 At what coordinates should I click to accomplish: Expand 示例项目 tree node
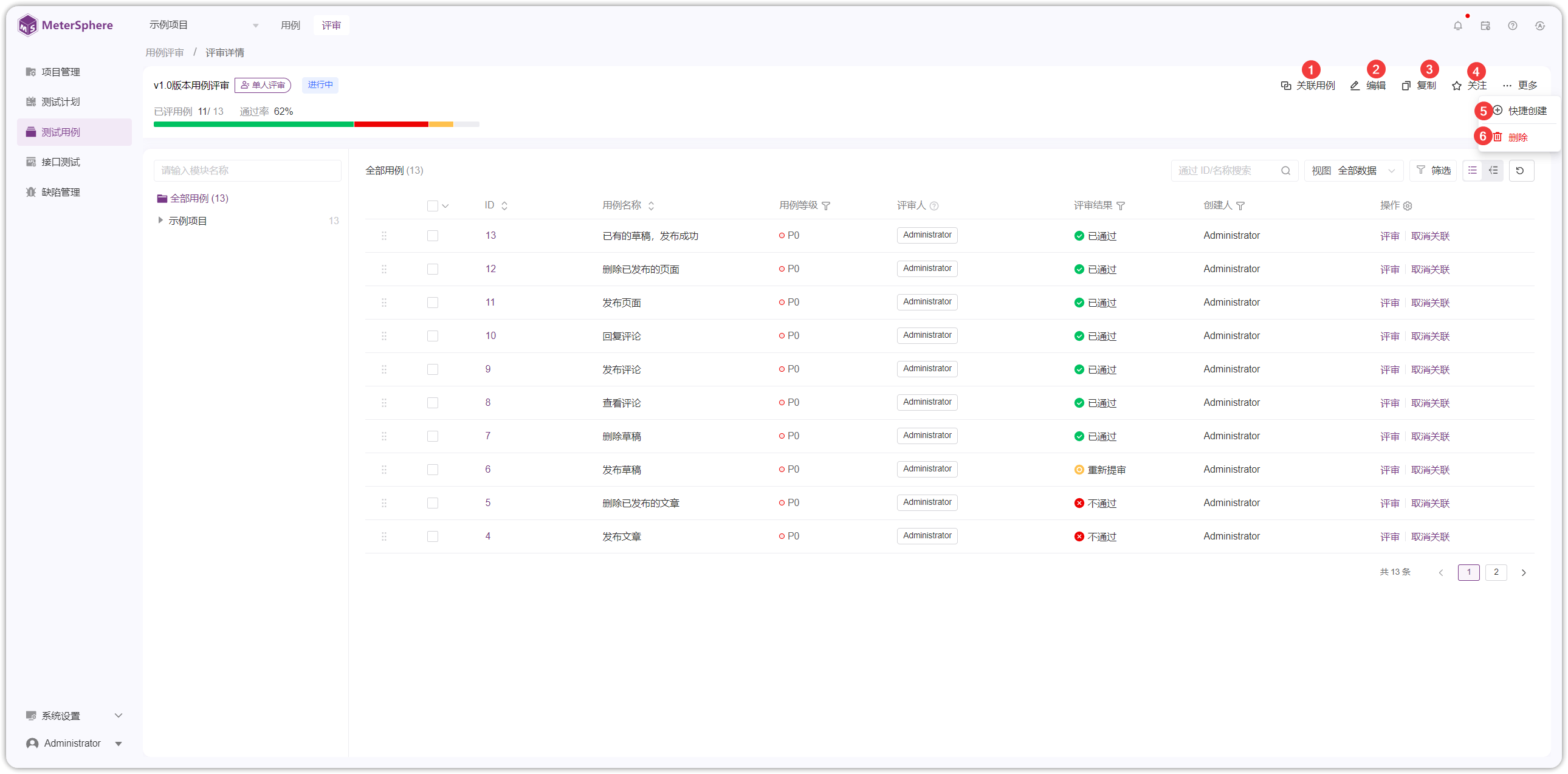[160, 221]
